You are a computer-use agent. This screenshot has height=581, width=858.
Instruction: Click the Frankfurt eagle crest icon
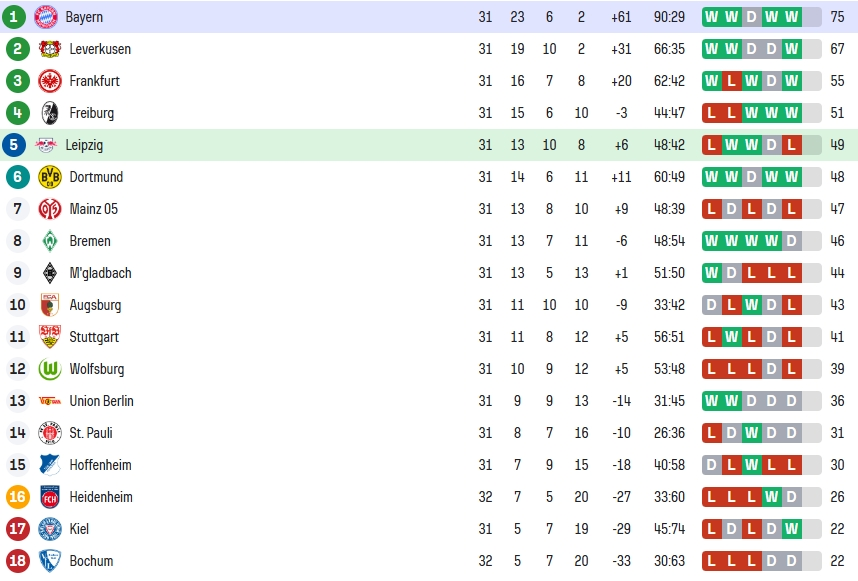[50, 81]
